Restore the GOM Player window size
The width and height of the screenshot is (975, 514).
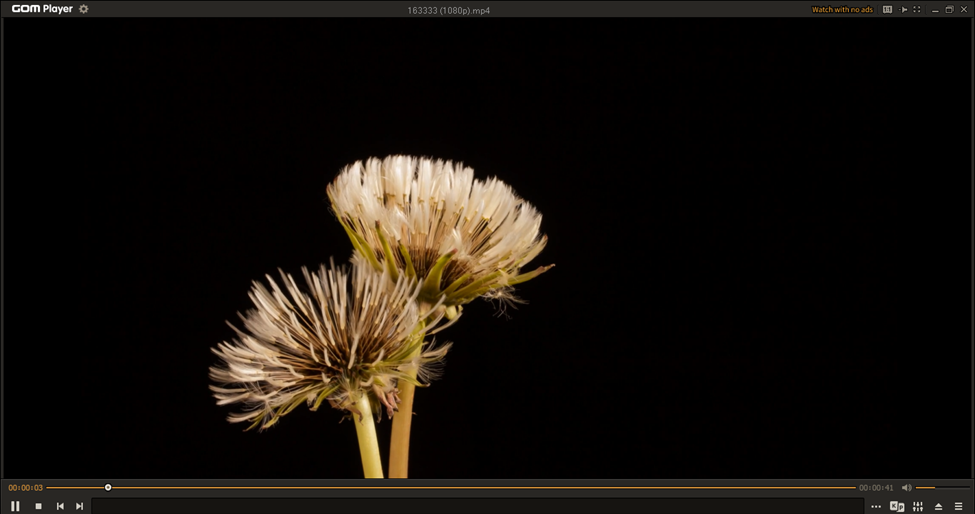(950, 9)
